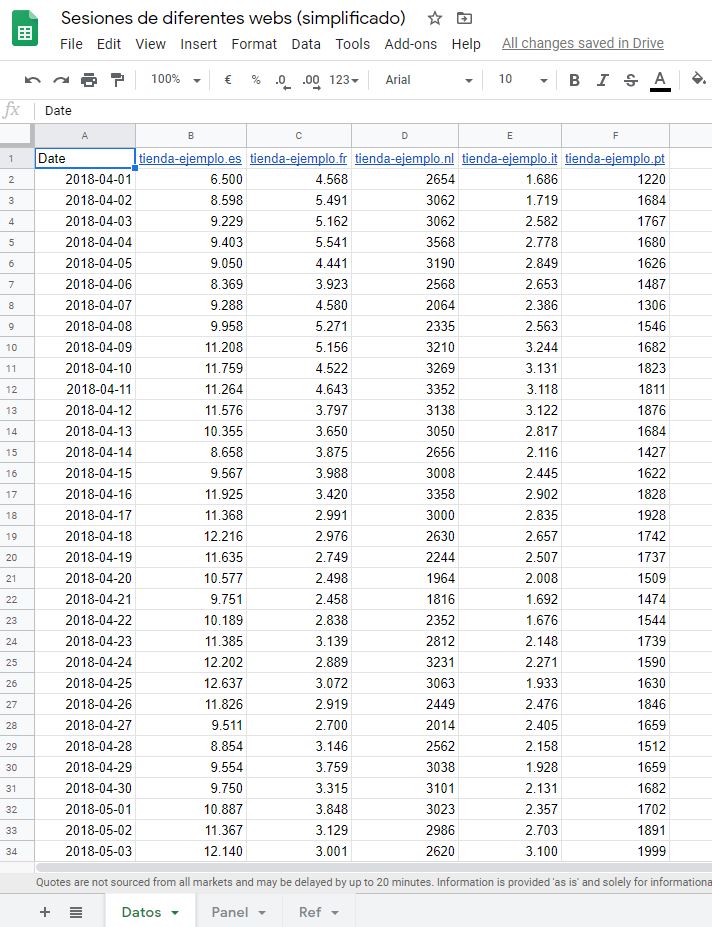Open the zoom 100% dropdown

point(176,80)
